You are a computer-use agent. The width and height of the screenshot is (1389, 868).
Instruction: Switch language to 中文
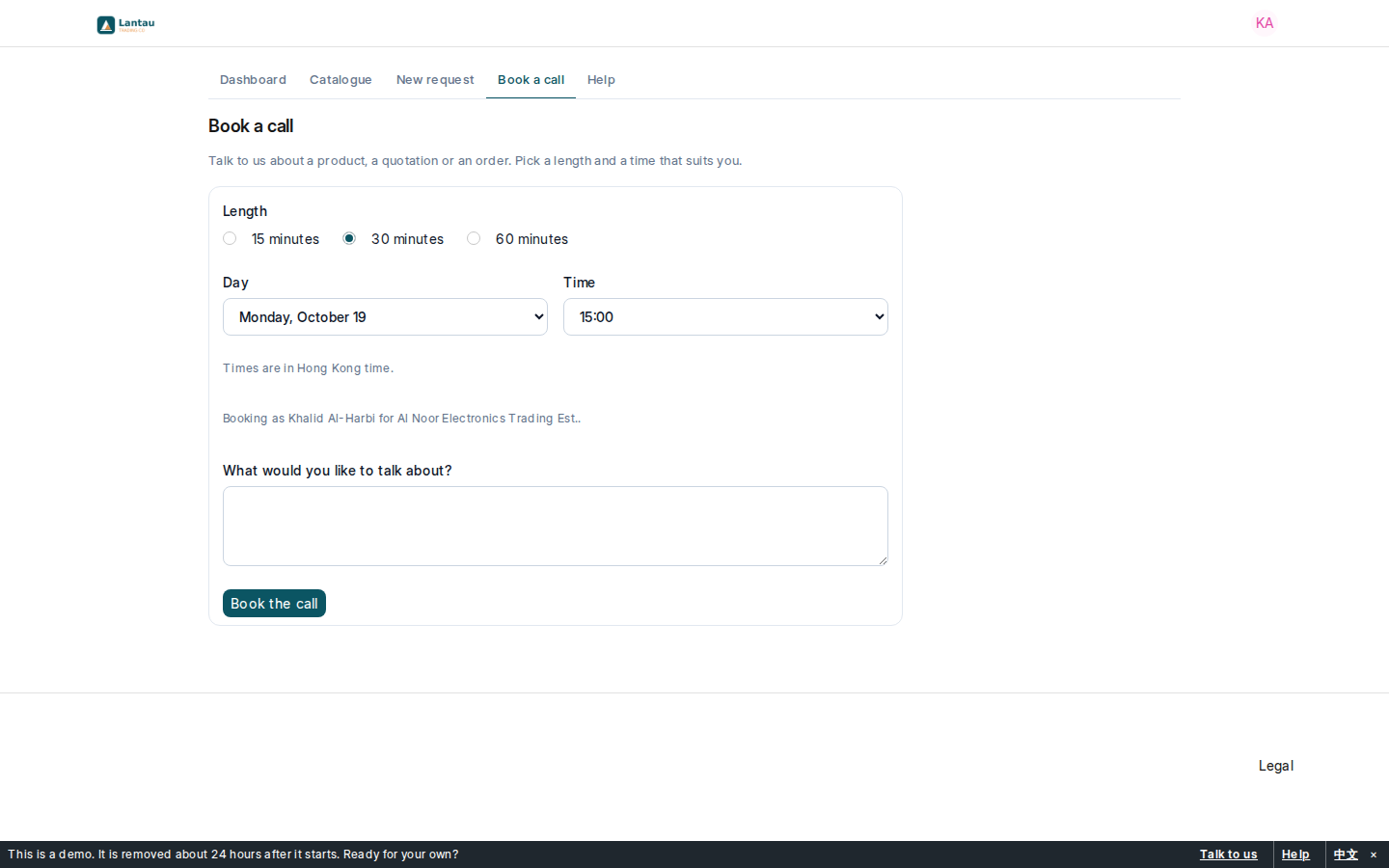(x=1346, y=854)
